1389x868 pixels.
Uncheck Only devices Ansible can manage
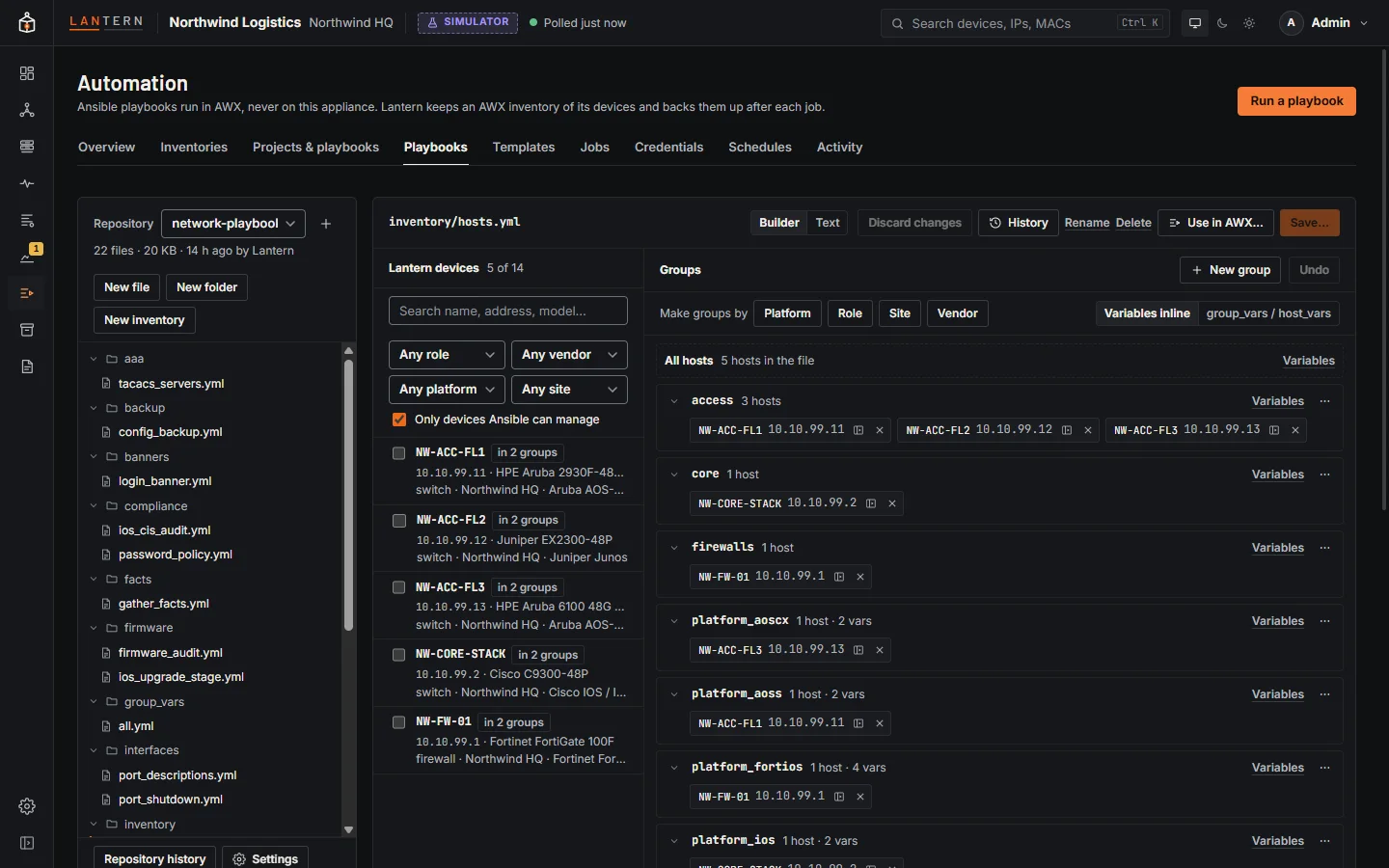tap(399, 420)
